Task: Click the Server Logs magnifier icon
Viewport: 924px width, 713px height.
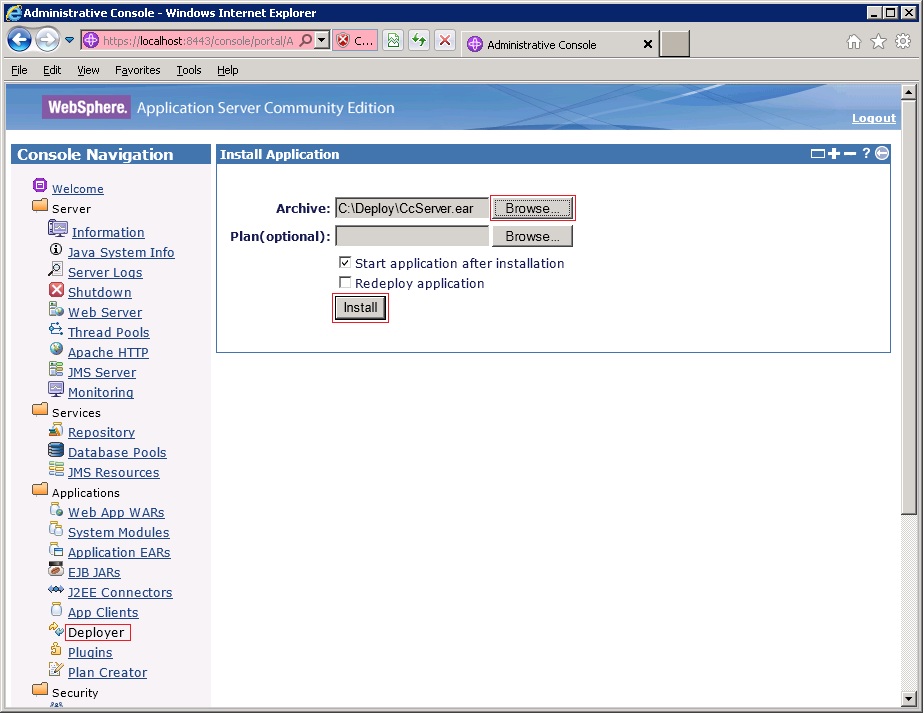Action: 55,269
